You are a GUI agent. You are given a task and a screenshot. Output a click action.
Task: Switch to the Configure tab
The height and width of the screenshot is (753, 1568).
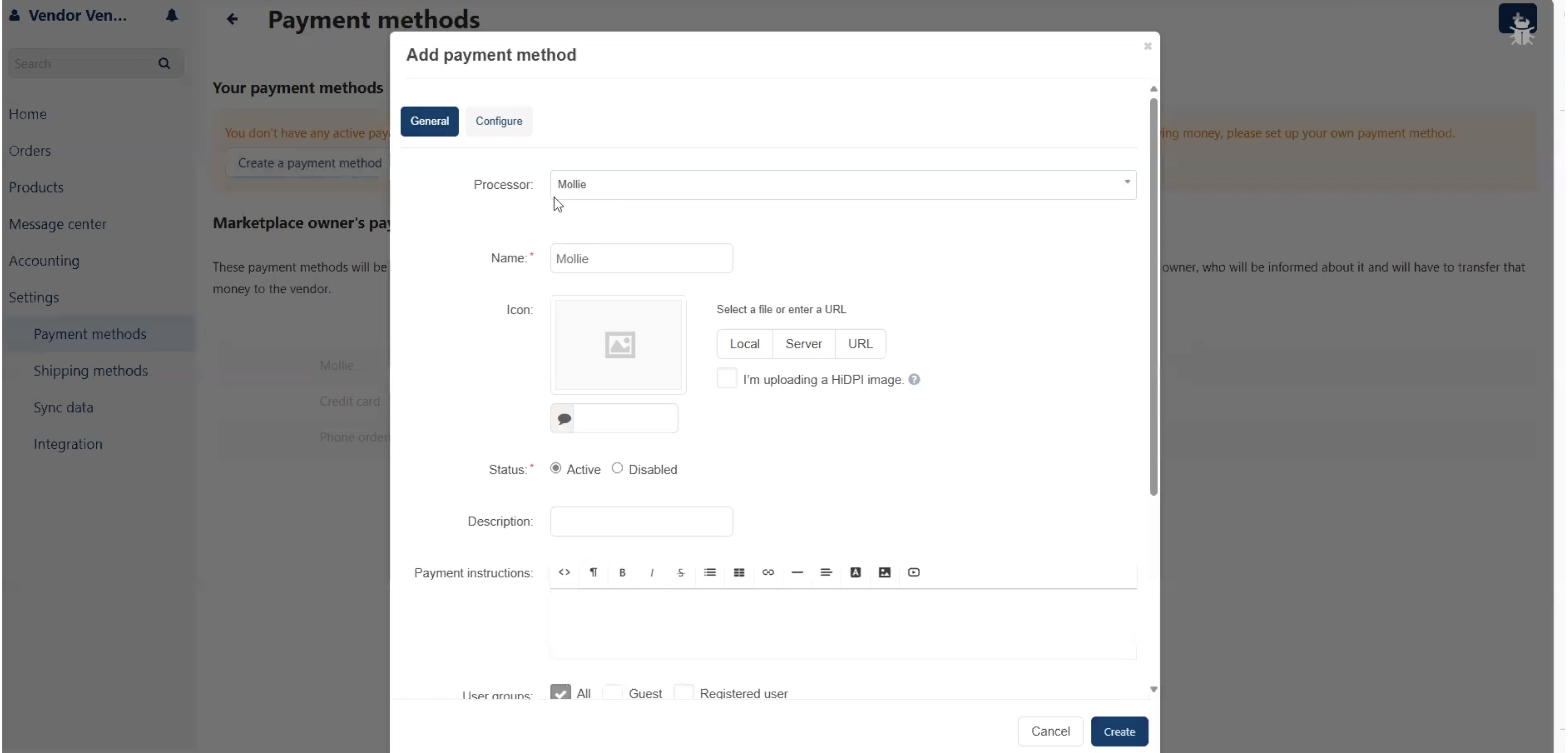click(498, 121)
